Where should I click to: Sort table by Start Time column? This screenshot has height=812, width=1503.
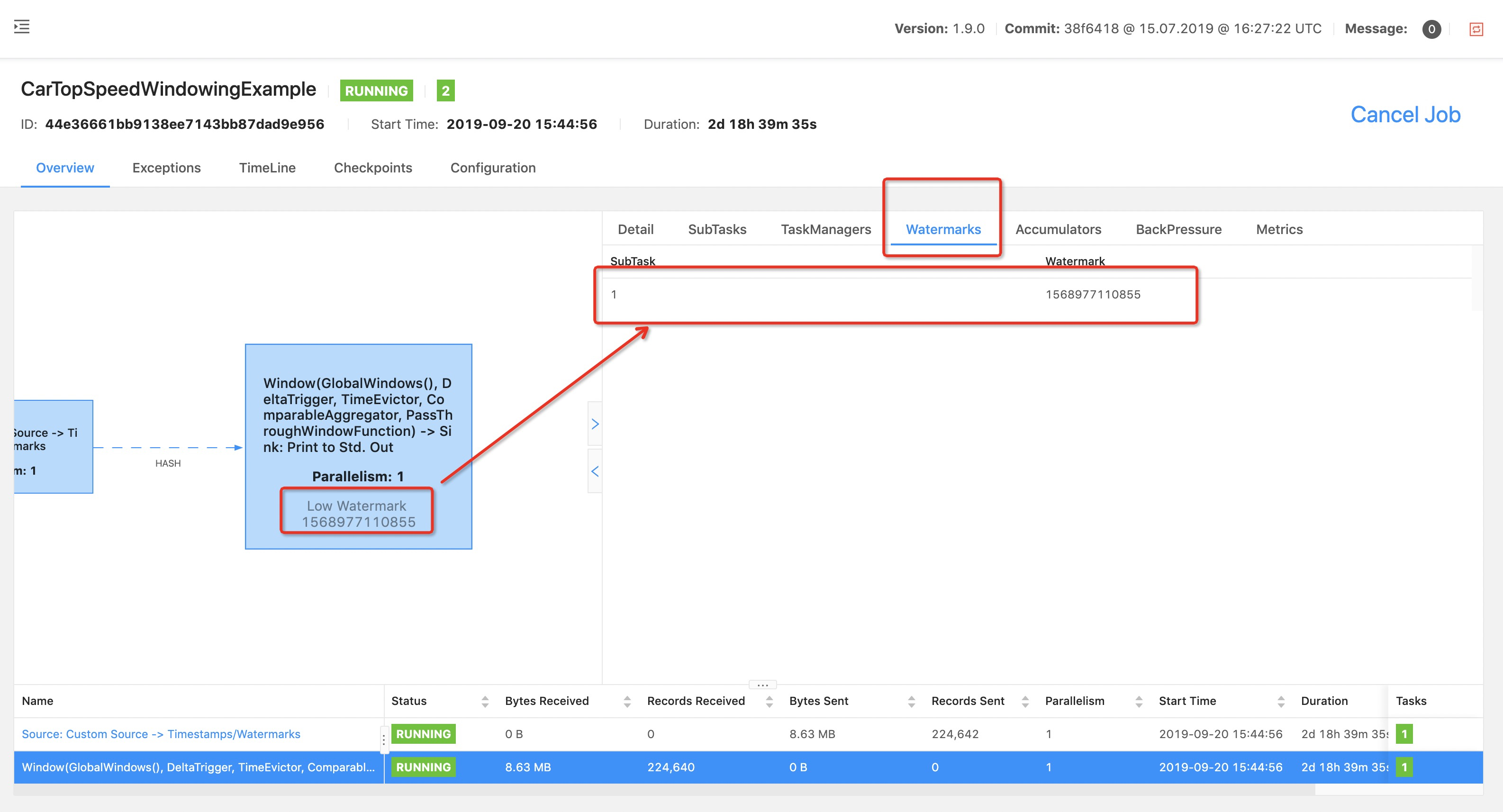(x=1281, y=701)
